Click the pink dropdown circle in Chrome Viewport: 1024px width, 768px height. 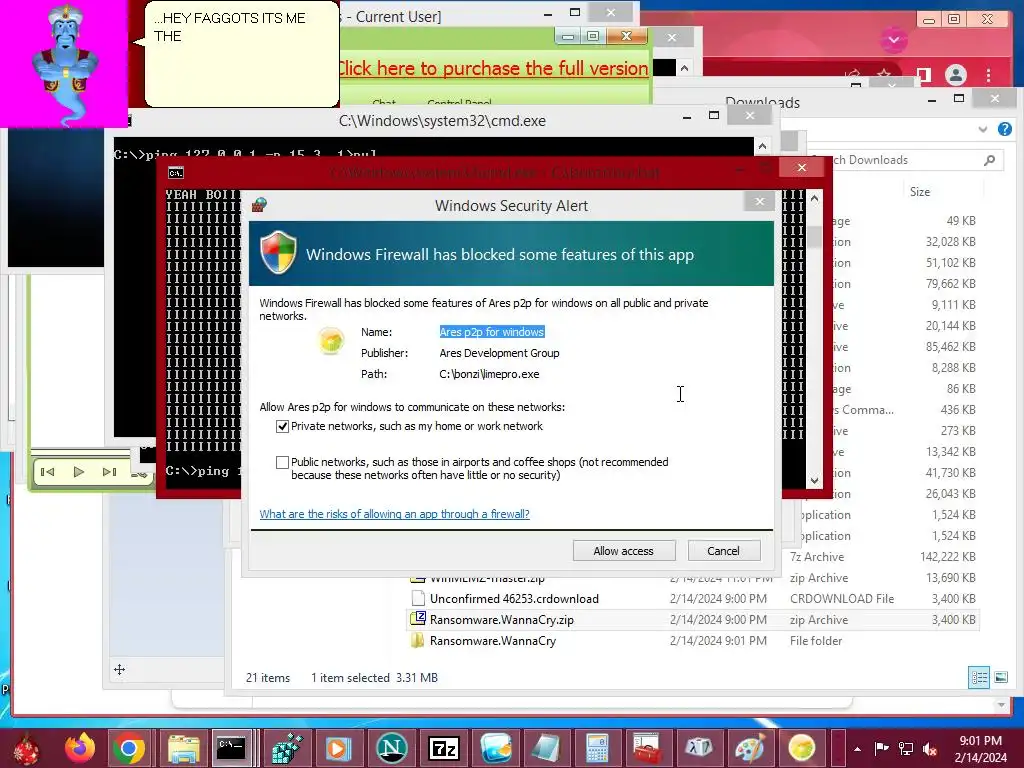[894, 40]
